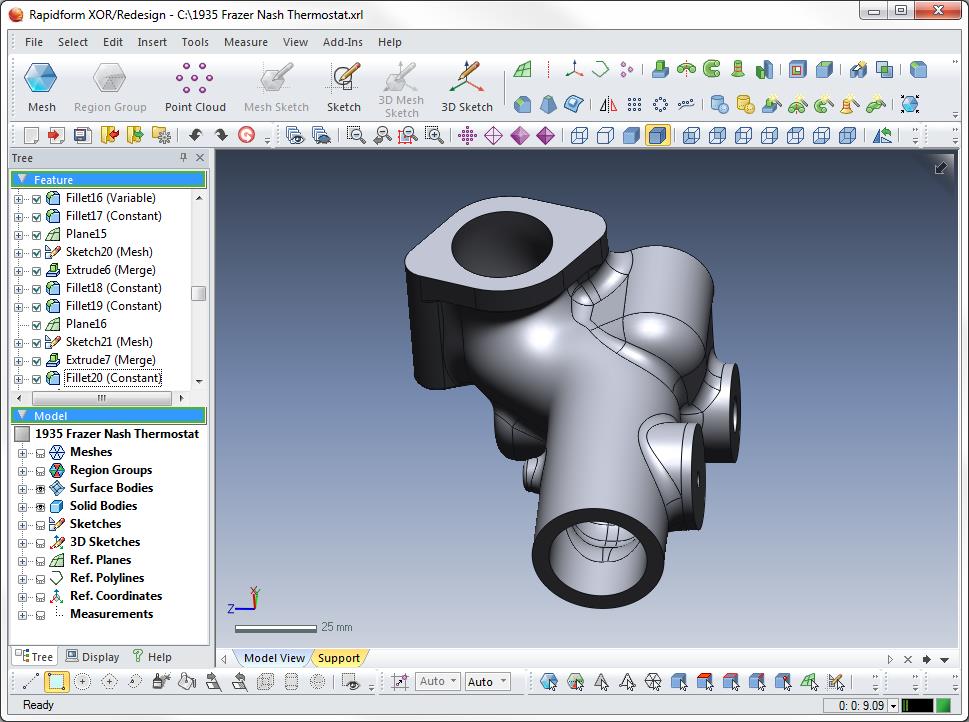Toggle the Plane15 checkbox
This screenshot has width=969, height=722.
pos(36,235)
